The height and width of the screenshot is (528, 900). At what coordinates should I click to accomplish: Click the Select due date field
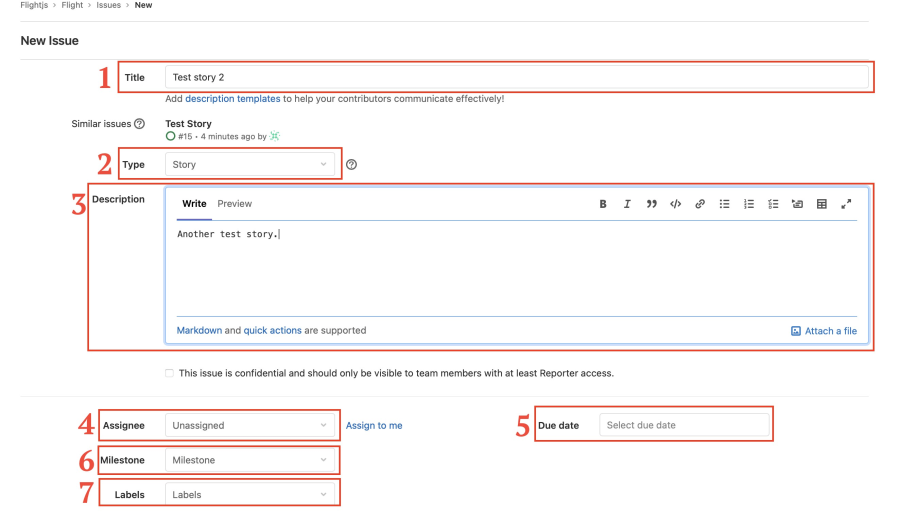click(x=684, y=425)
